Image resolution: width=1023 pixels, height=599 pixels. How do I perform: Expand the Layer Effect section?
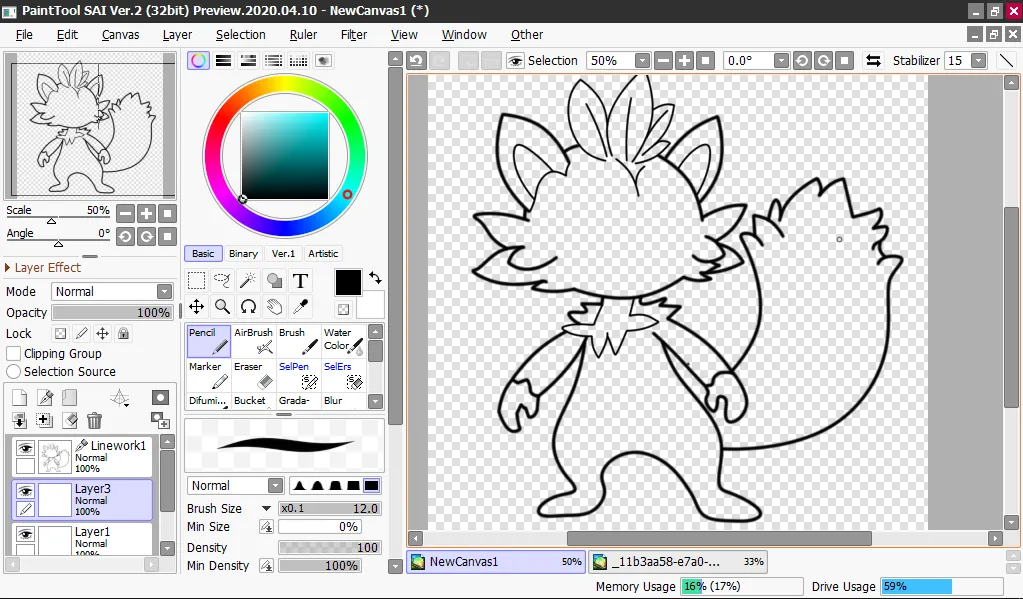click(8, 268)
